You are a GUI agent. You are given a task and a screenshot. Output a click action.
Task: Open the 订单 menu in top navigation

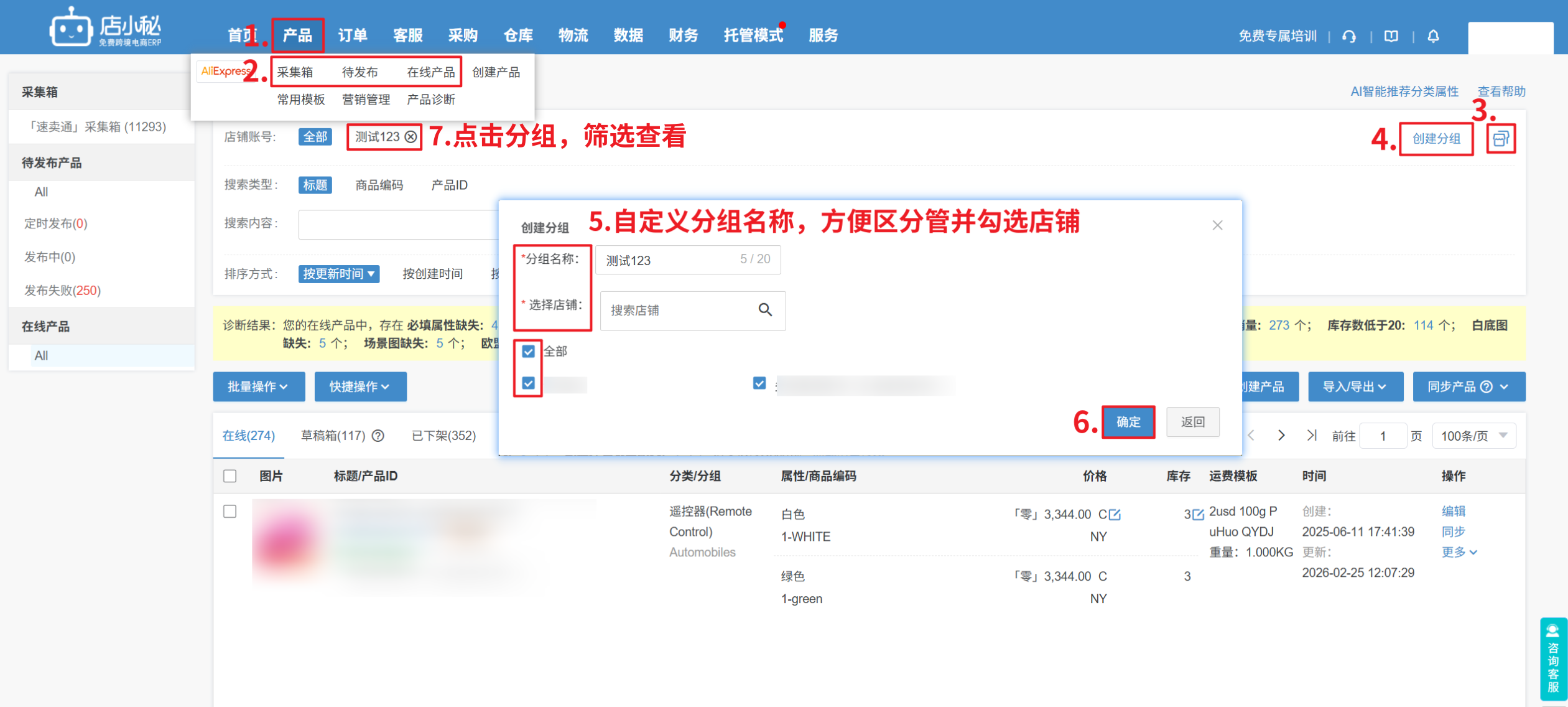352,35
